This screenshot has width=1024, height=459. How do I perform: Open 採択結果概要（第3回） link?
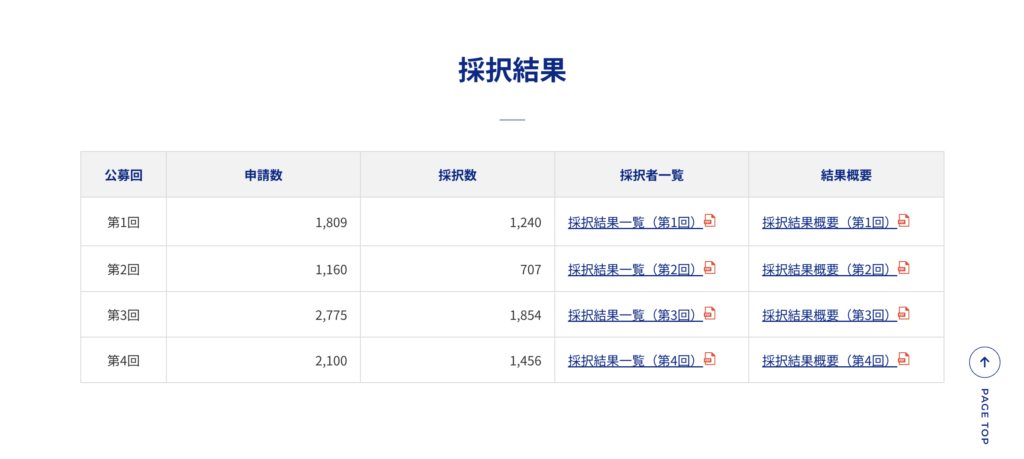(827, 315)
